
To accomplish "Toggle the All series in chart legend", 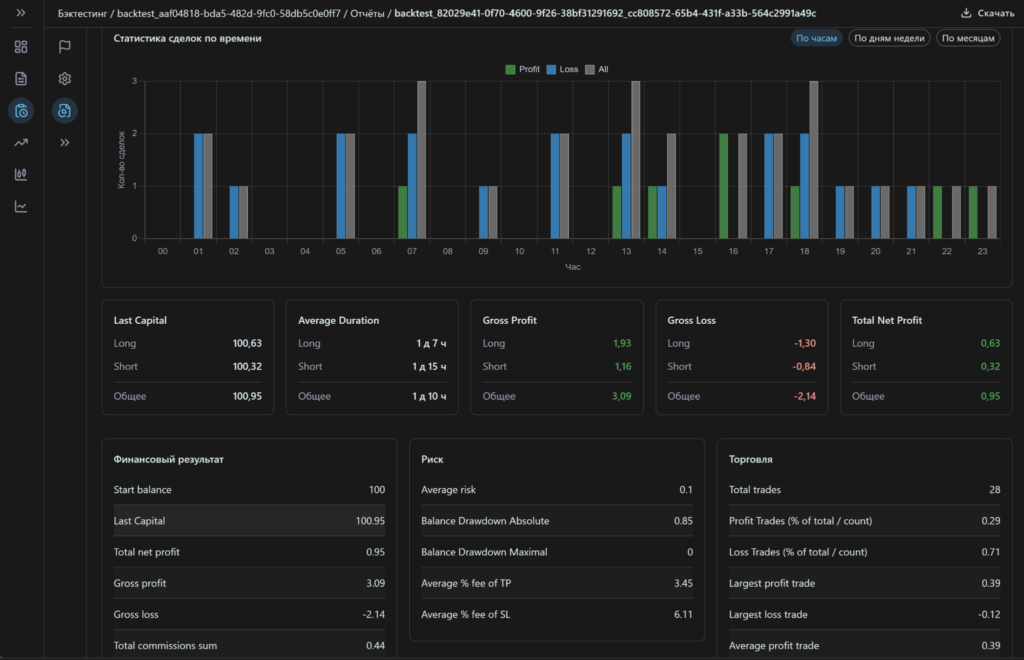I will (597, 69).
